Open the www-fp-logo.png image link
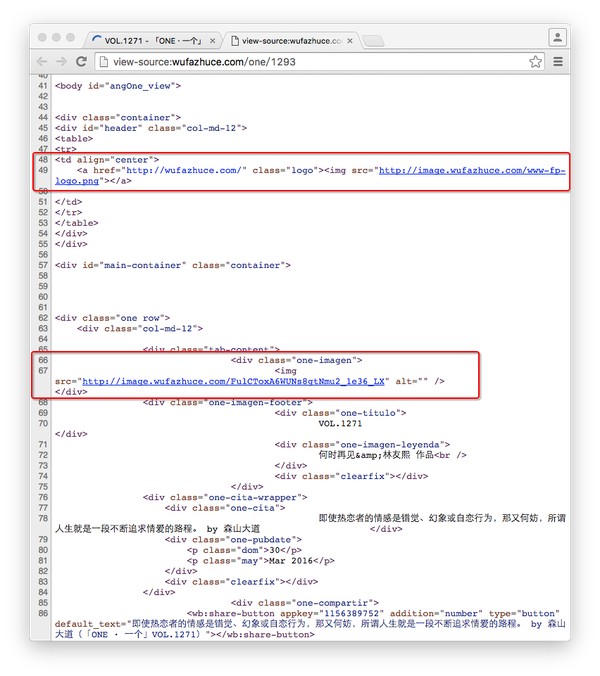 (x=472, y=171)
